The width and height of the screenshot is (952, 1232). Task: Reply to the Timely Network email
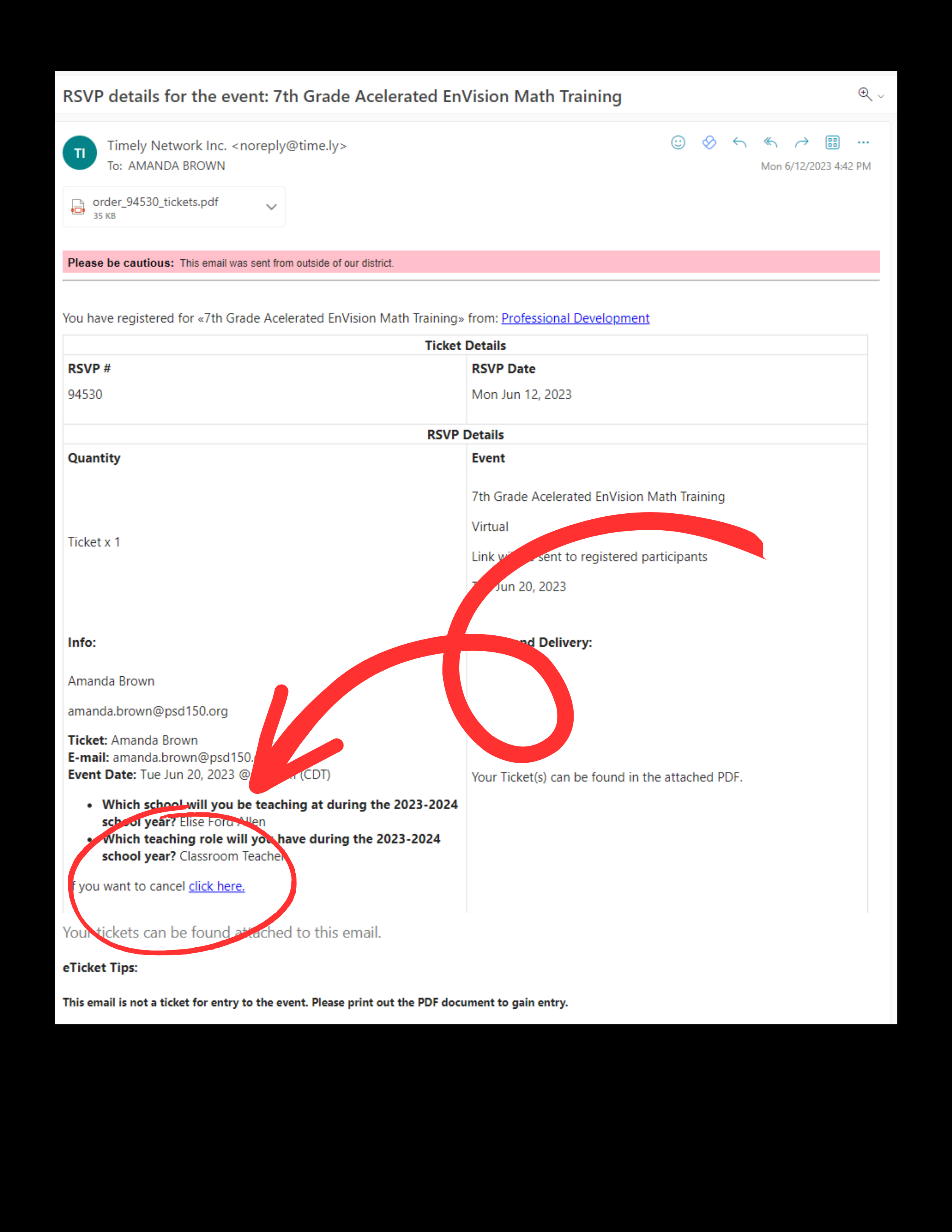739,143
